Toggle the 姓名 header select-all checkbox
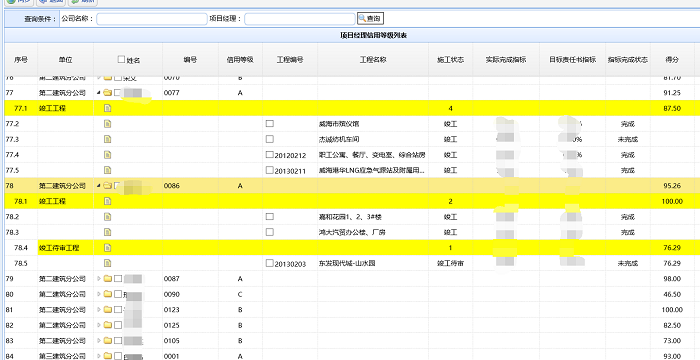This screenshot has width=700, height=360. (x=121, y=59)
